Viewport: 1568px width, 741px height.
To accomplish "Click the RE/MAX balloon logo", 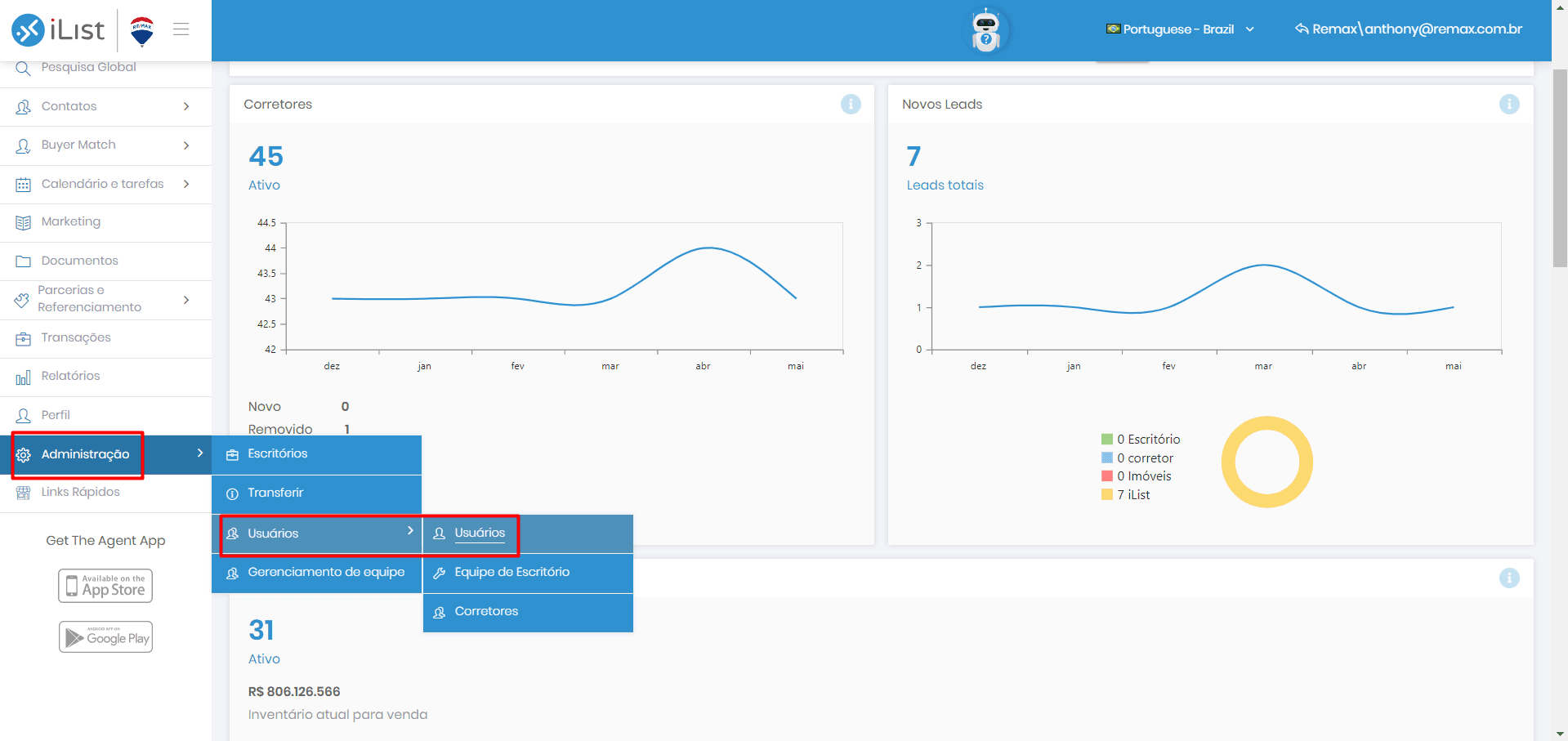I will tap(142, 30).
